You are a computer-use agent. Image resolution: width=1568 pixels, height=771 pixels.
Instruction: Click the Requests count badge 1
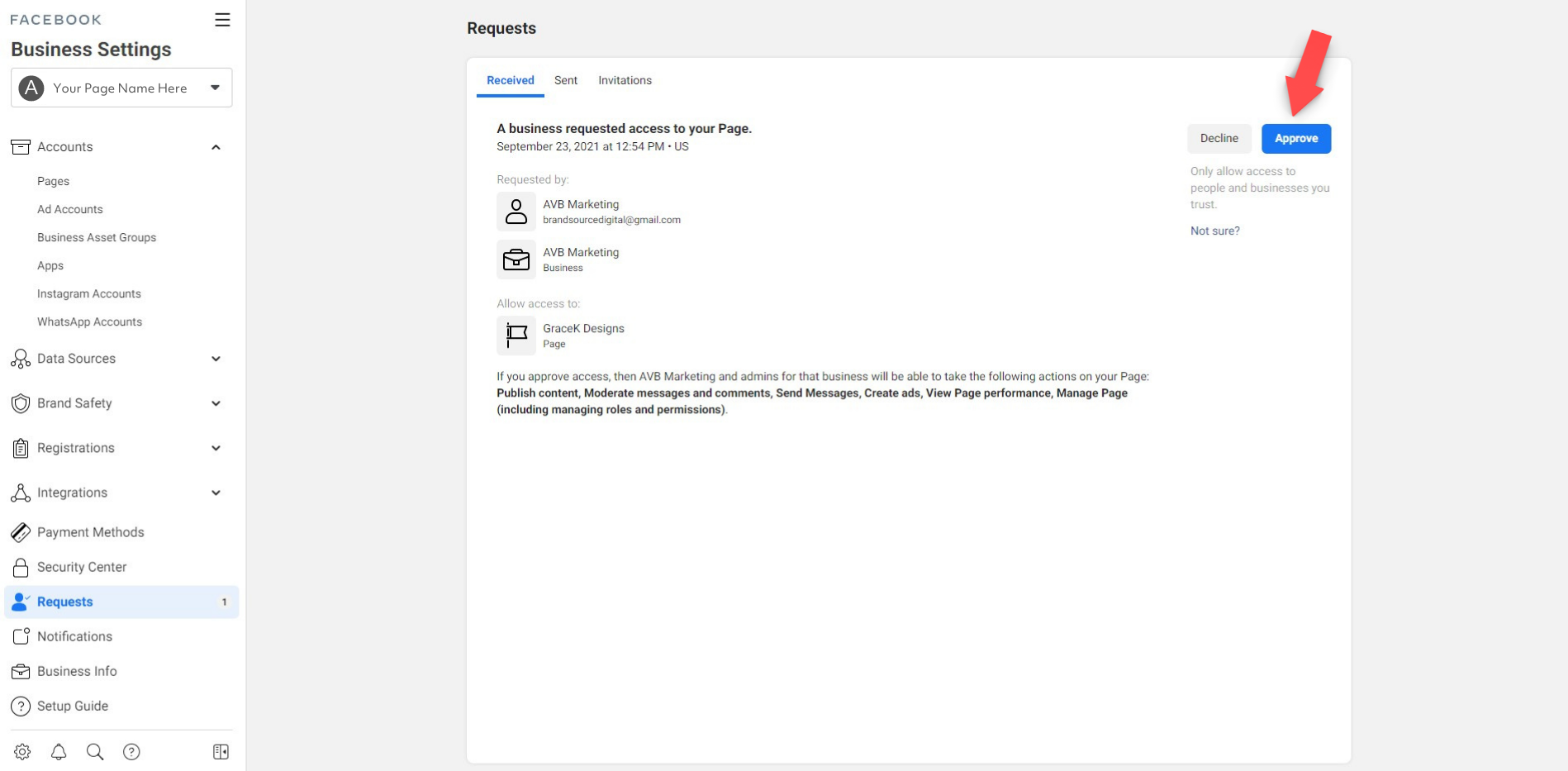[x=224, y=602]
